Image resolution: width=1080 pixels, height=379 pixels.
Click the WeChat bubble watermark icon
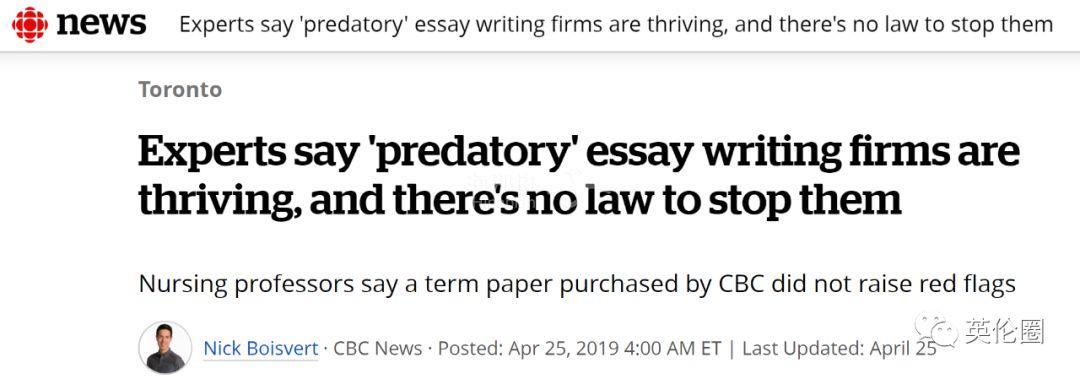[x=936, y=331]
